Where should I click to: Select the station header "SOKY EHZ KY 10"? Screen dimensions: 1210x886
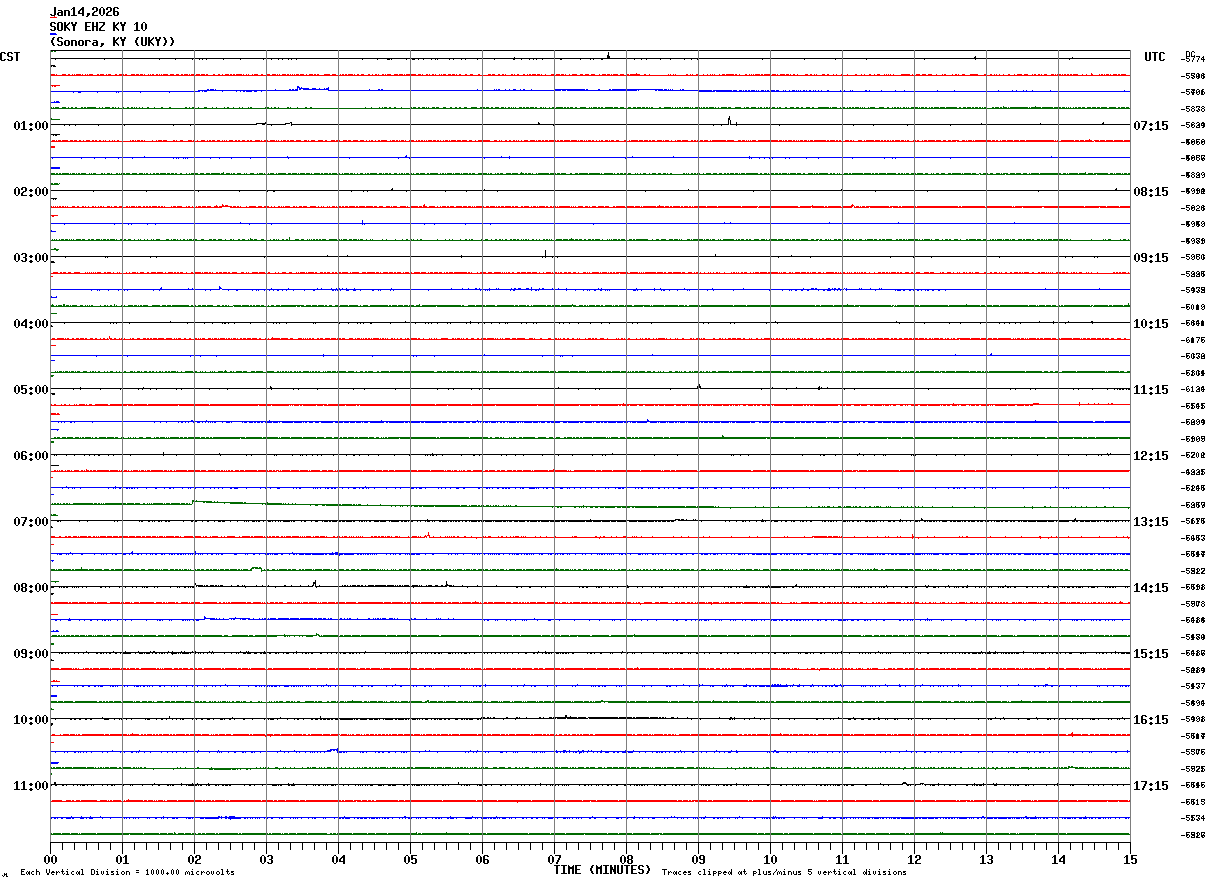(x=99, y=27)
